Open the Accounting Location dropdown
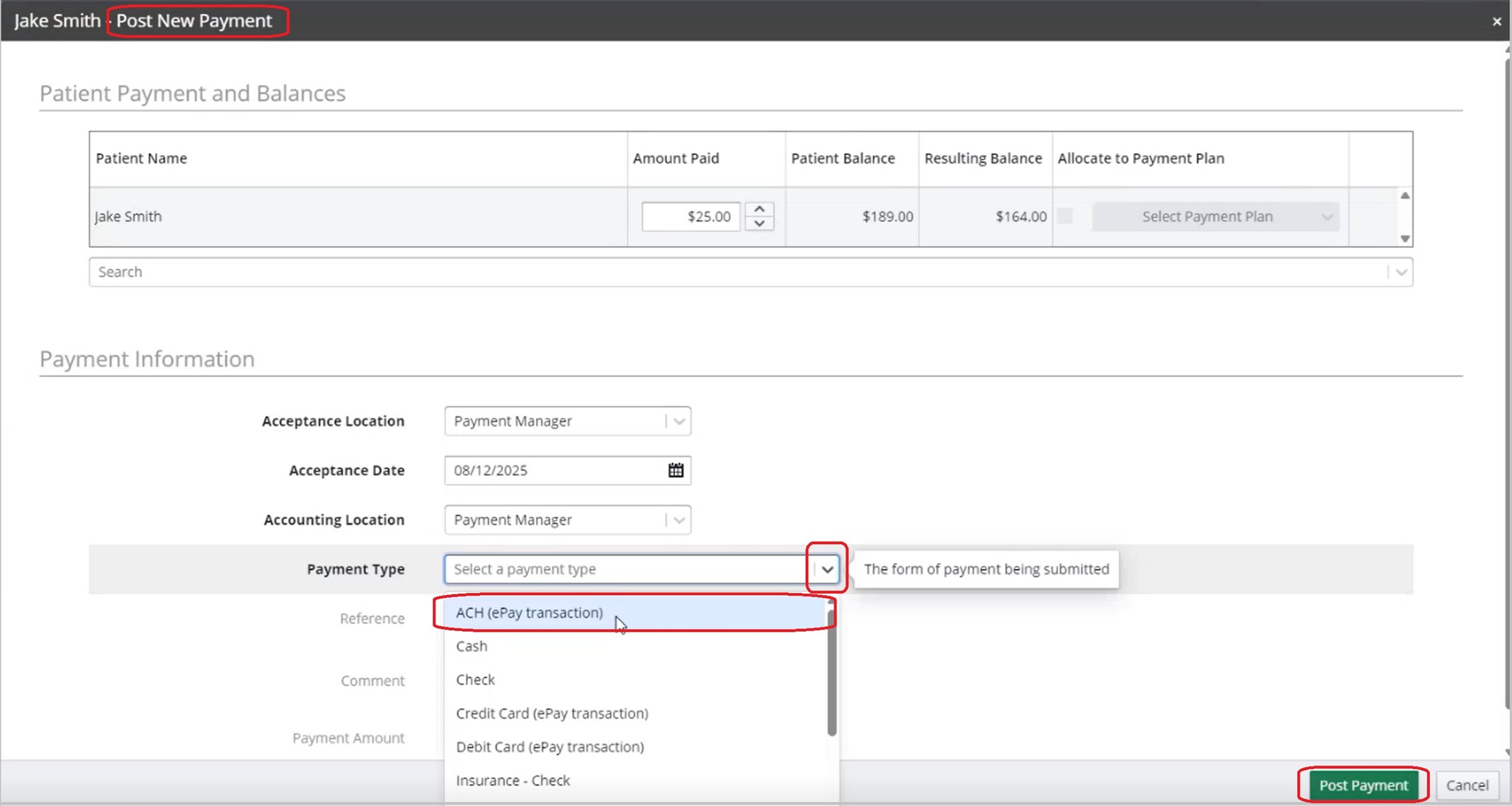This screenshot has height=806, width=1512. click(x=678, y=520)
